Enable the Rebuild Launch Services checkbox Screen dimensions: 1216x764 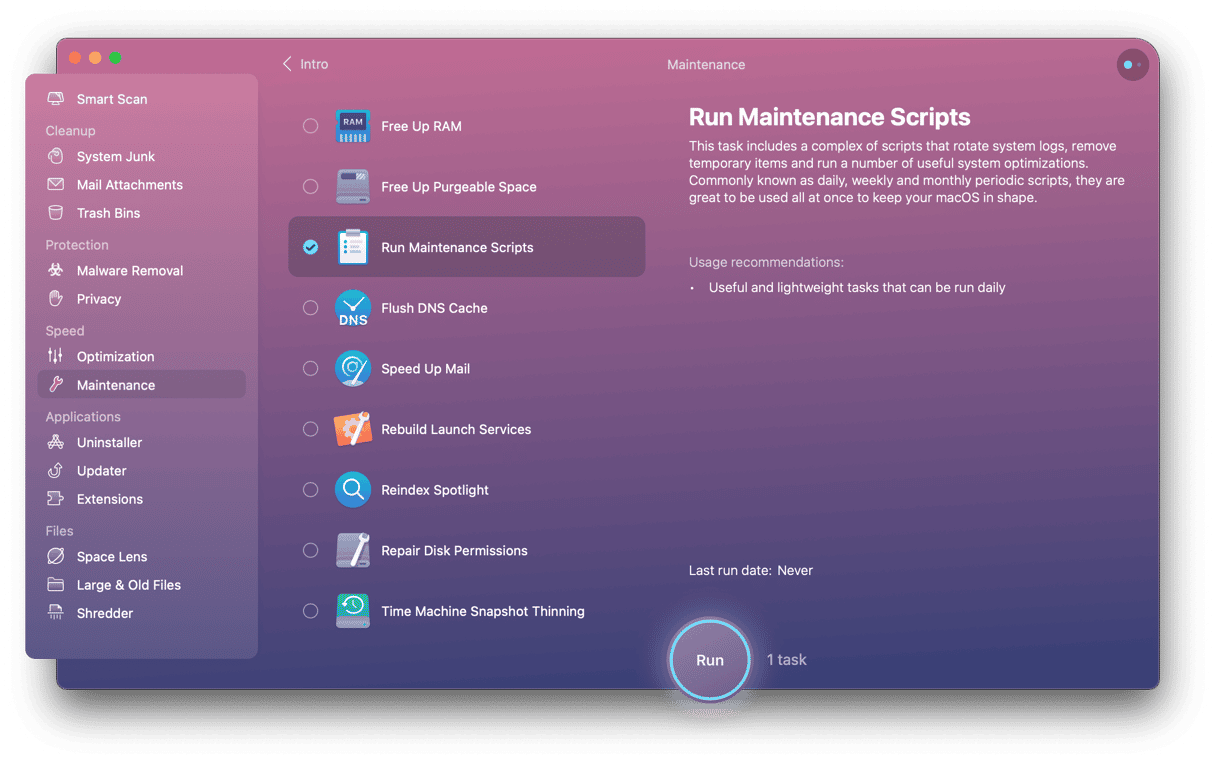coord(311,429)
